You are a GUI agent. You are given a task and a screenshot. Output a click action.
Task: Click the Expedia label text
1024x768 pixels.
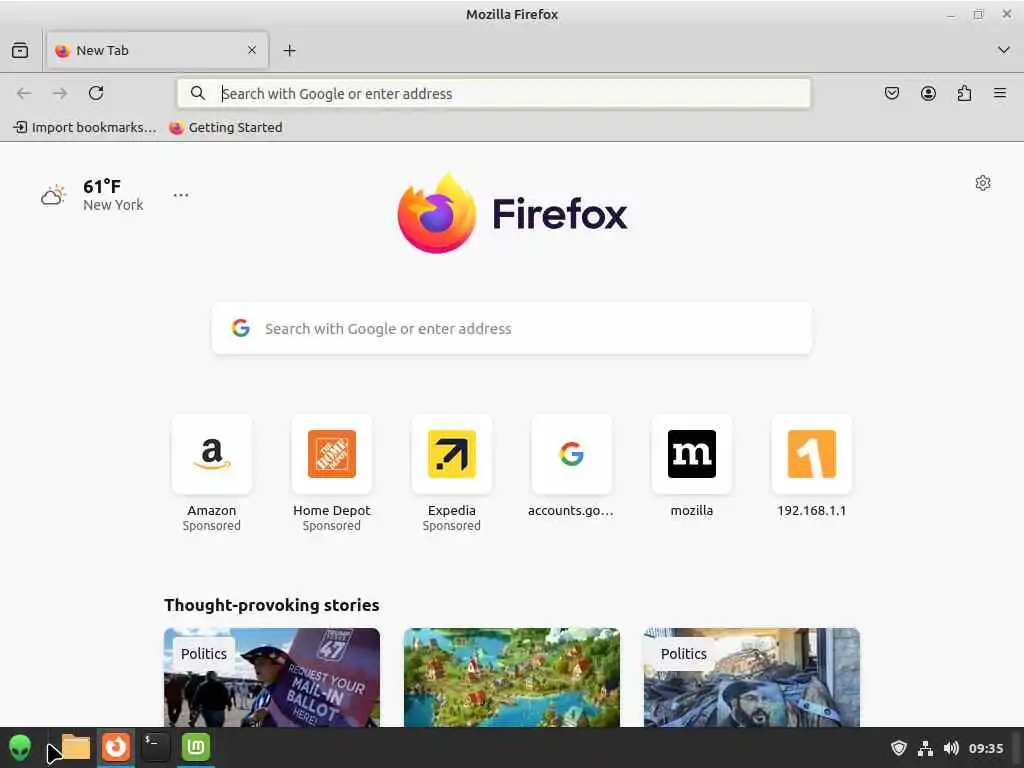[x=452, y=511]
